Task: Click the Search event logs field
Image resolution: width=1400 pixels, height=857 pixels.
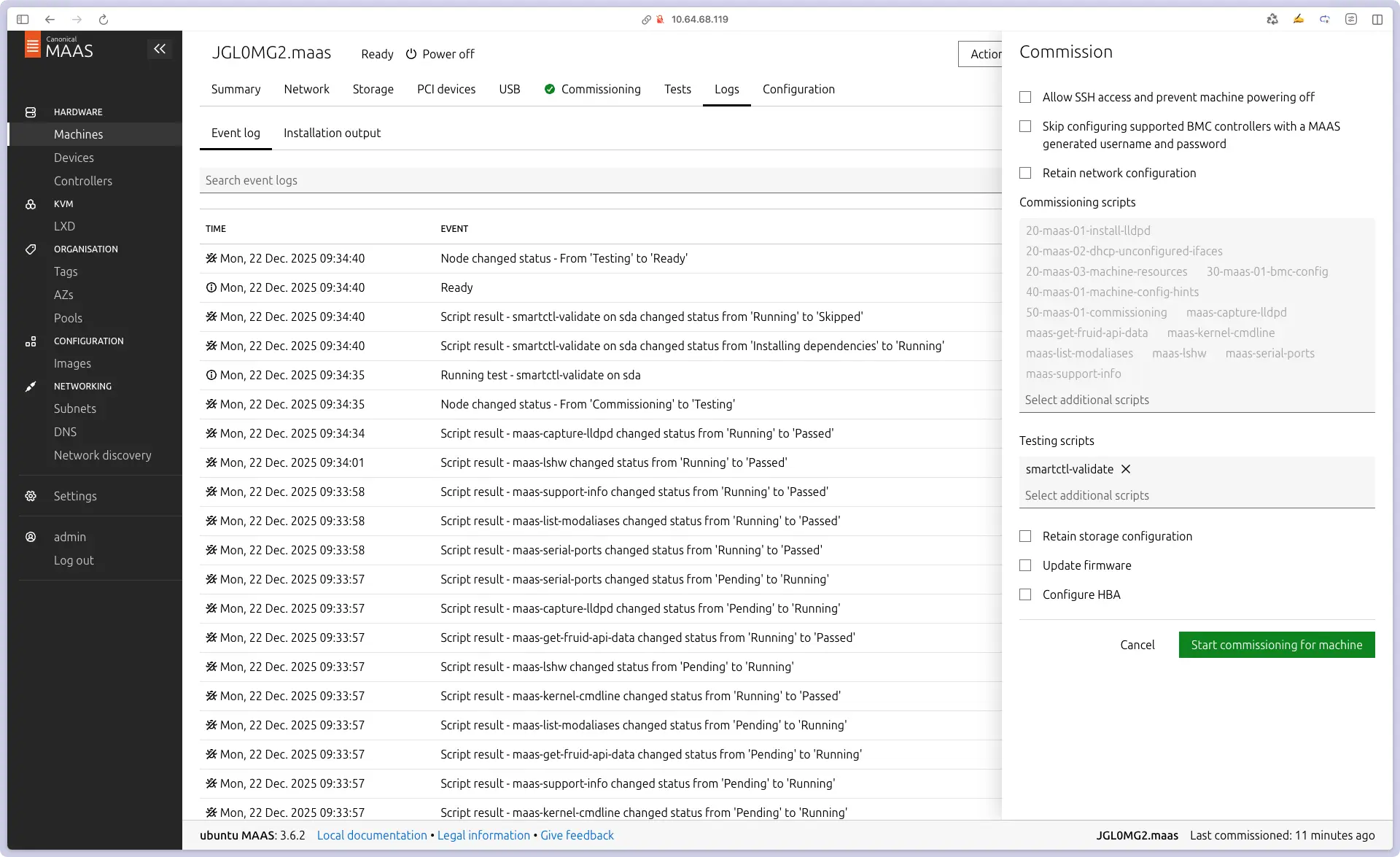Action: 598,180
